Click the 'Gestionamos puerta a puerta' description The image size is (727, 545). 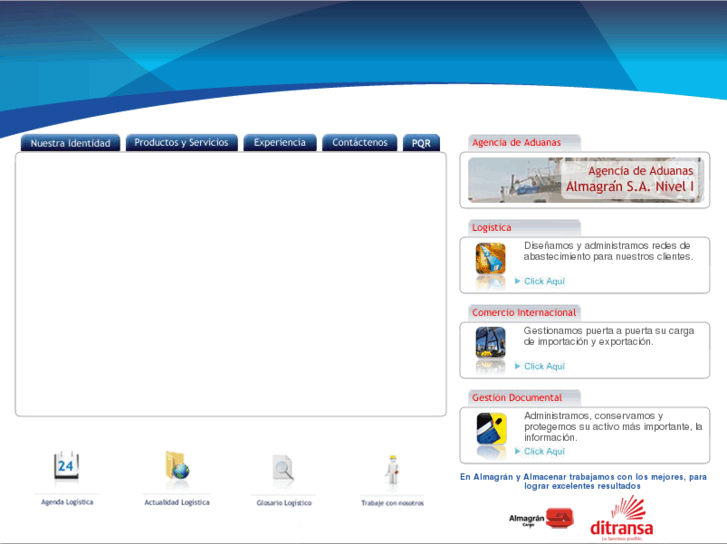tap(609, 336)
